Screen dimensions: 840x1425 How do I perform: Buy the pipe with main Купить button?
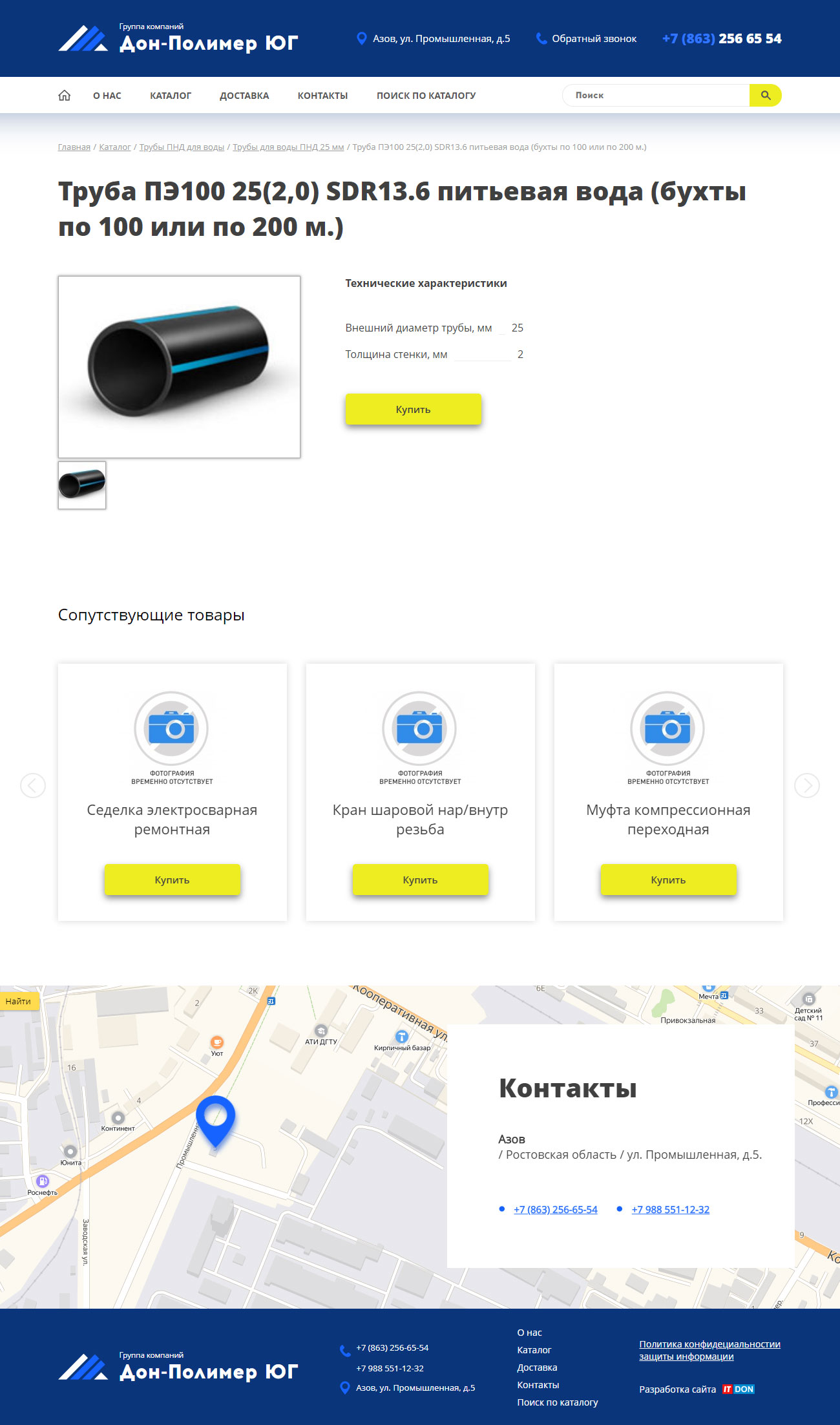[x=414, y=409]
